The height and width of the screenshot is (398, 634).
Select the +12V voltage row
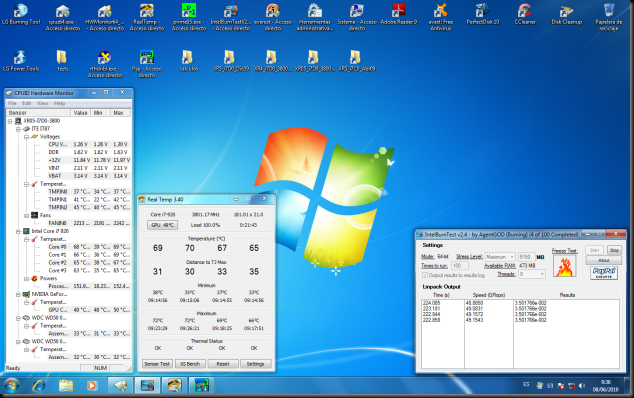(89, 160)
